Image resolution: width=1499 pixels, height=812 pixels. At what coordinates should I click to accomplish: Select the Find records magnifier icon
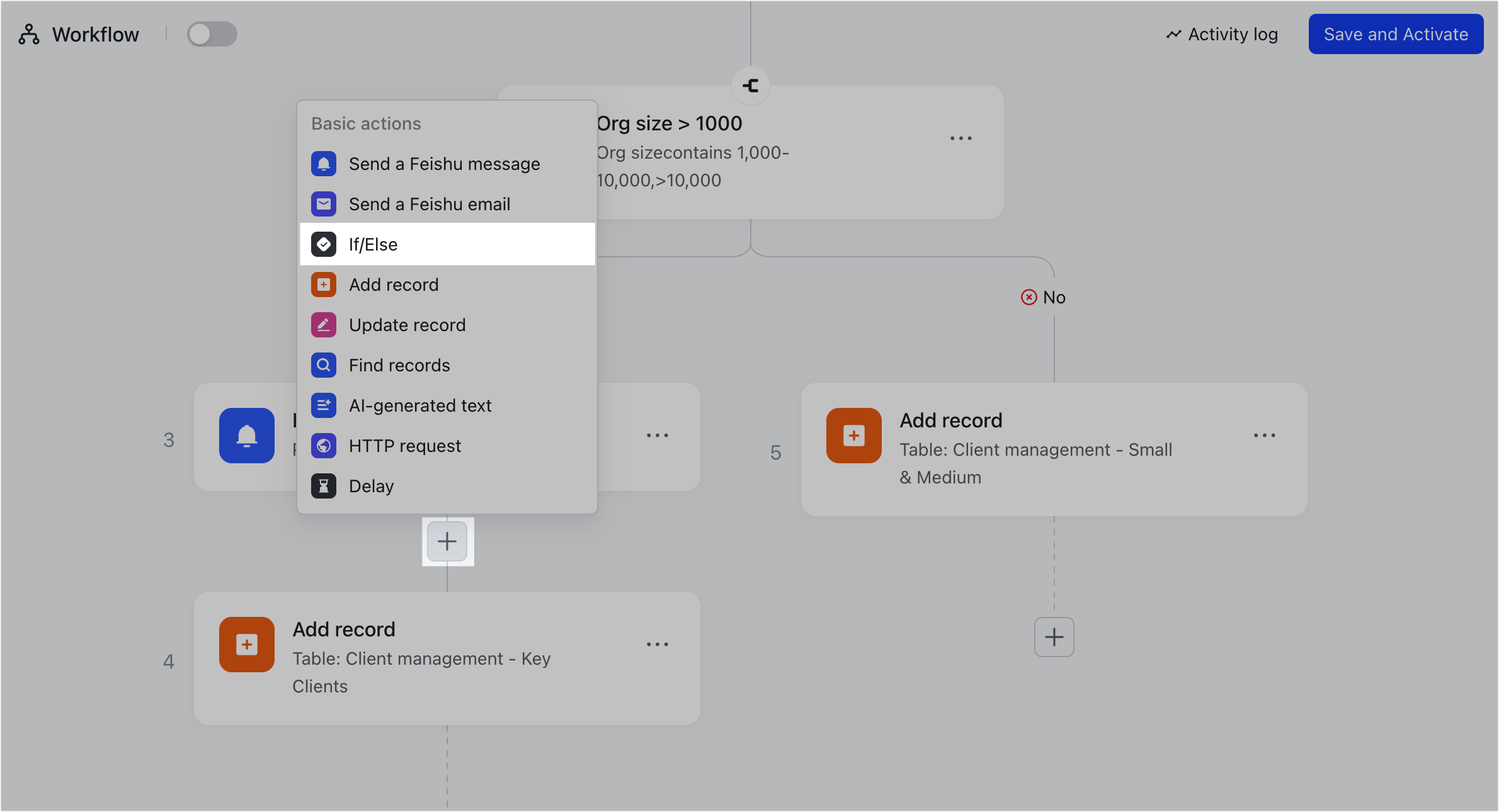point(324,364)
